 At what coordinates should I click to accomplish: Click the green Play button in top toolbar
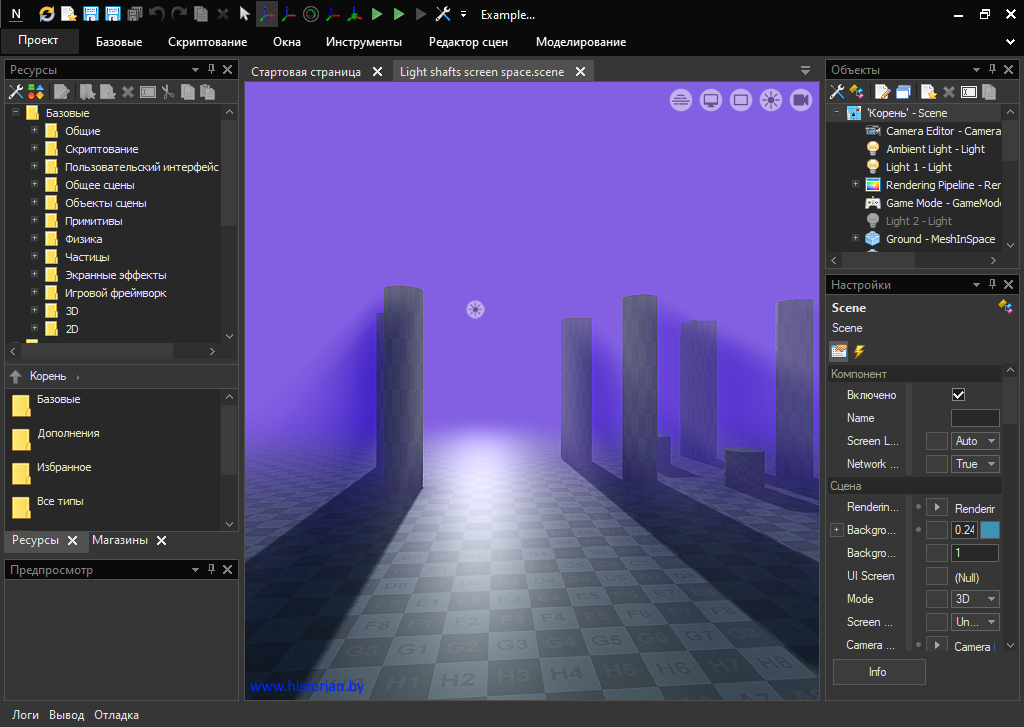377,14
